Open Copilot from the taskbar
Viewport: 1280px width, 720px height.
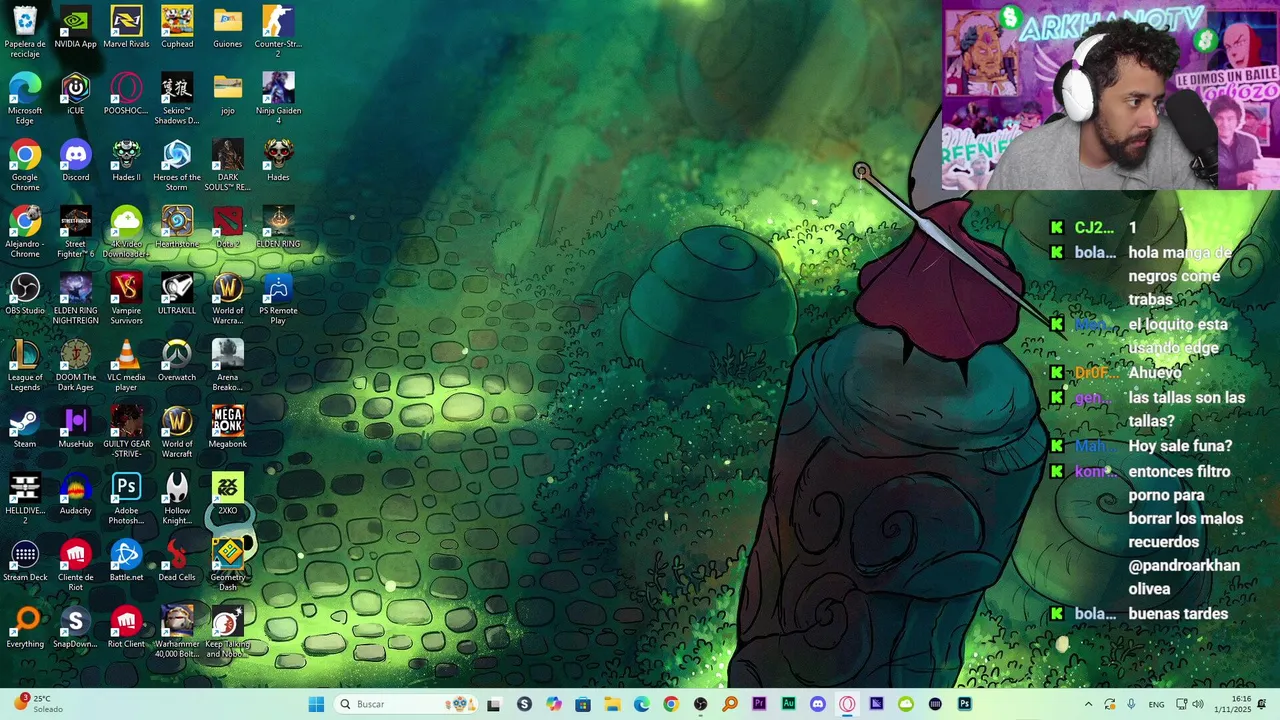[554, 704]
